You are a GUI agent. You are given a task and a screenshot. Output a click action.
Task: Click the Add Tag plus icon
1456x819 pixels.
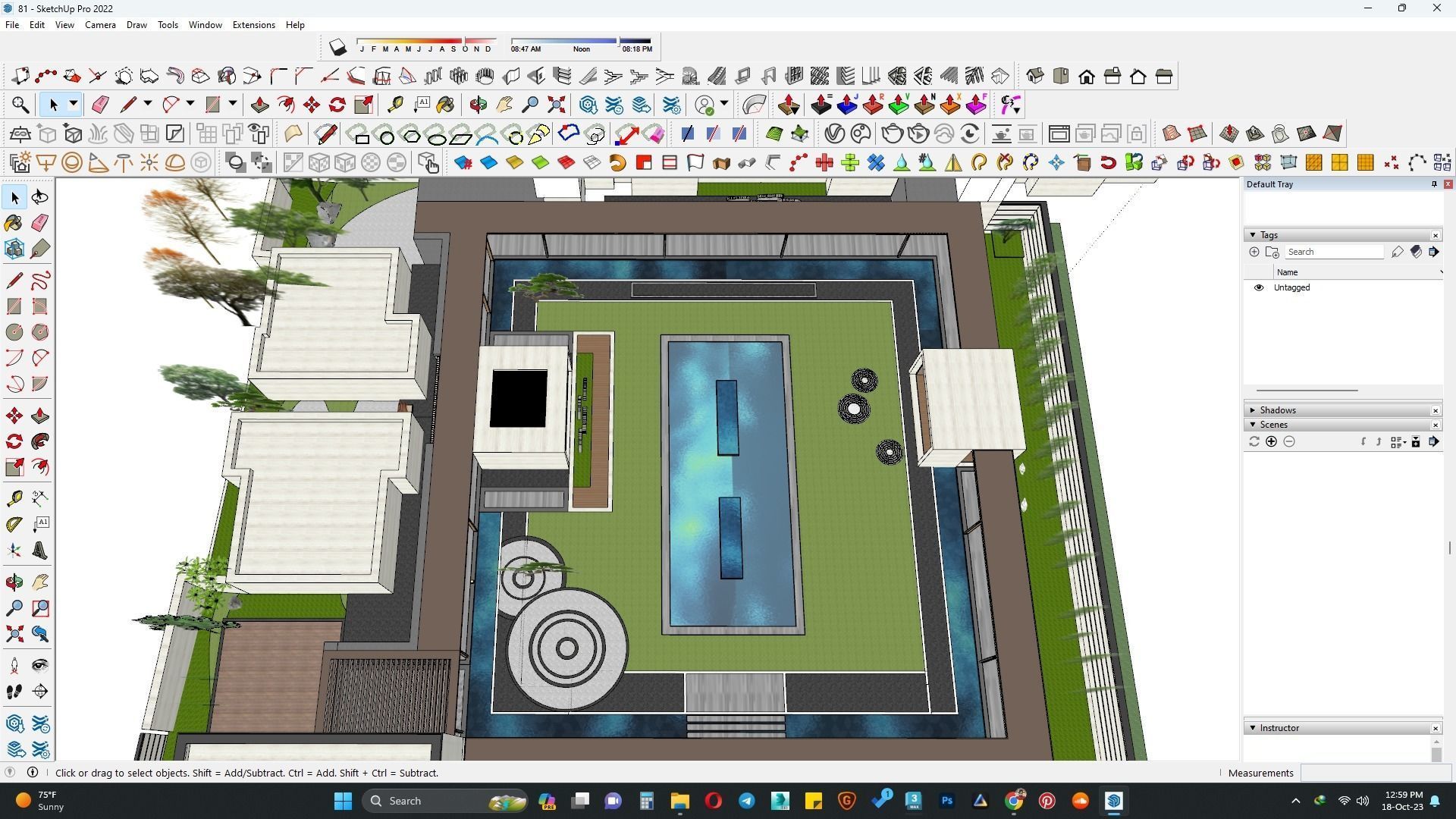(1254, 252)
